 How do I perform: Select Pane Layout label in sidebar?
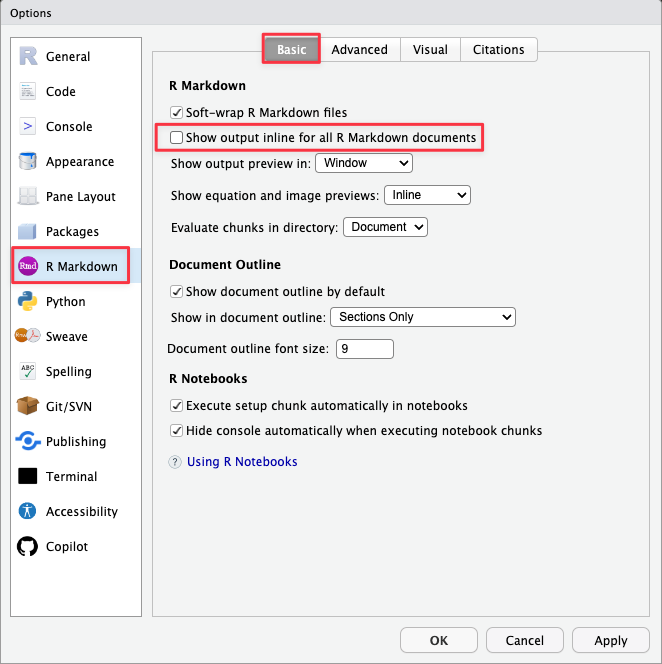click(x=80, y=196)
